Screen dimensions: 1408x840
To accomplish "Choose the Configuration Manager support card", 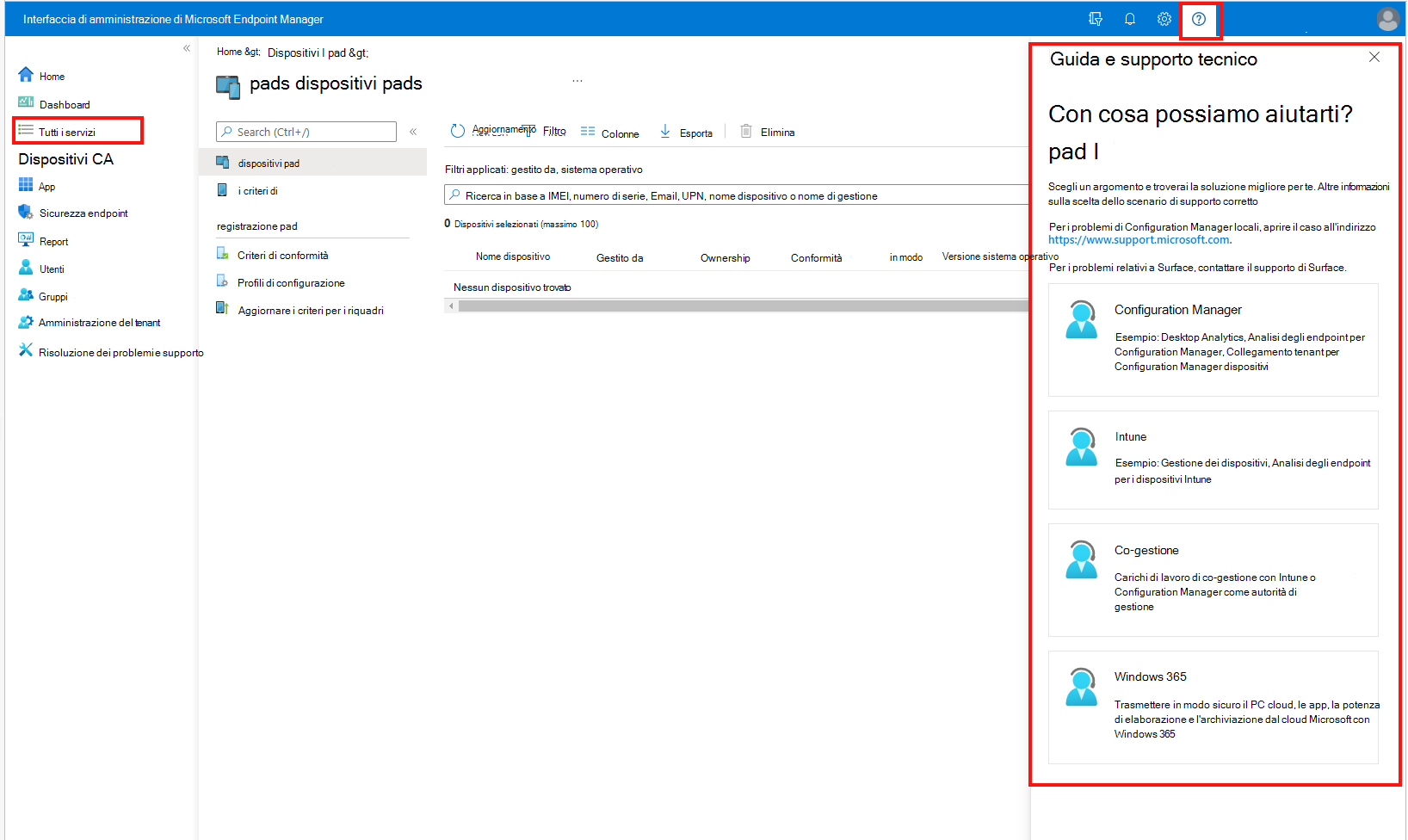I will point(1213,340).
